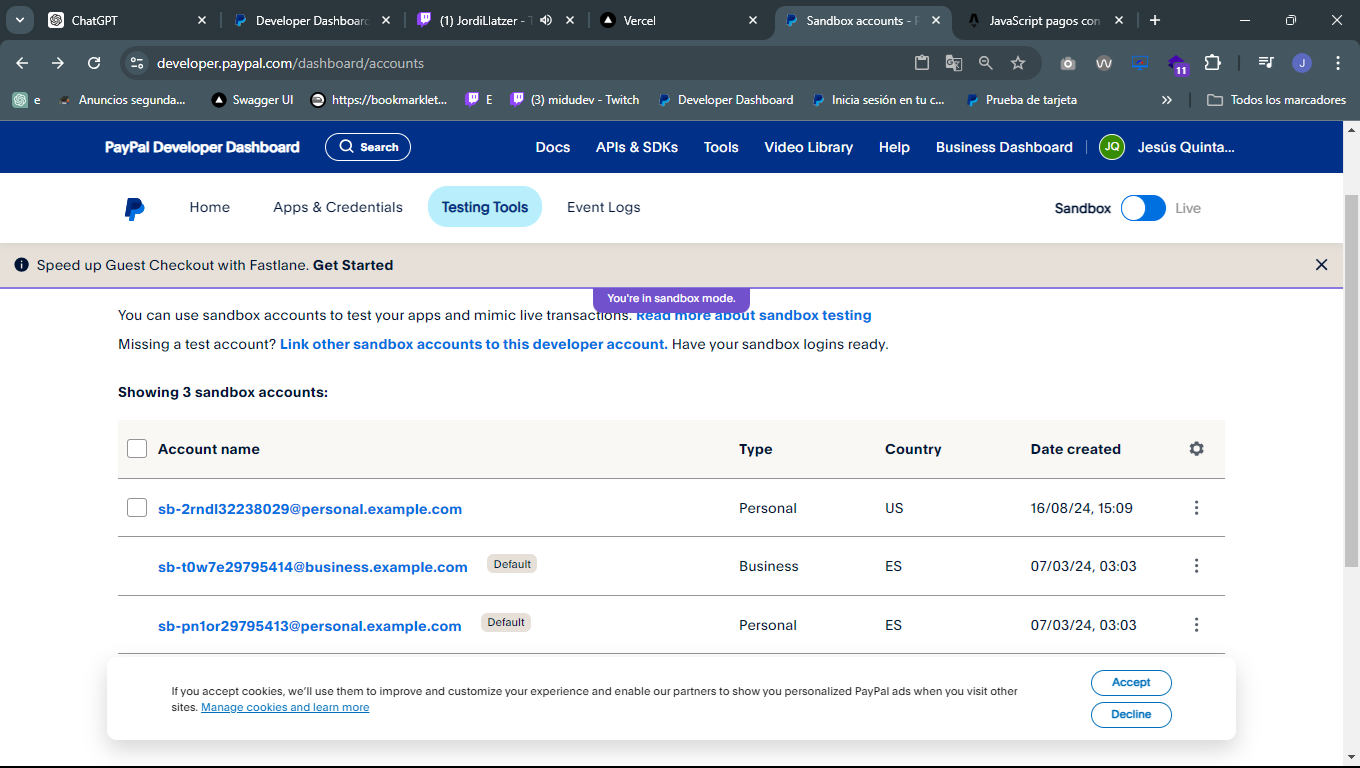Open the APIs & SDKs menu
1360x768 pixels.
pyautogui.click(x=637, y=147)
